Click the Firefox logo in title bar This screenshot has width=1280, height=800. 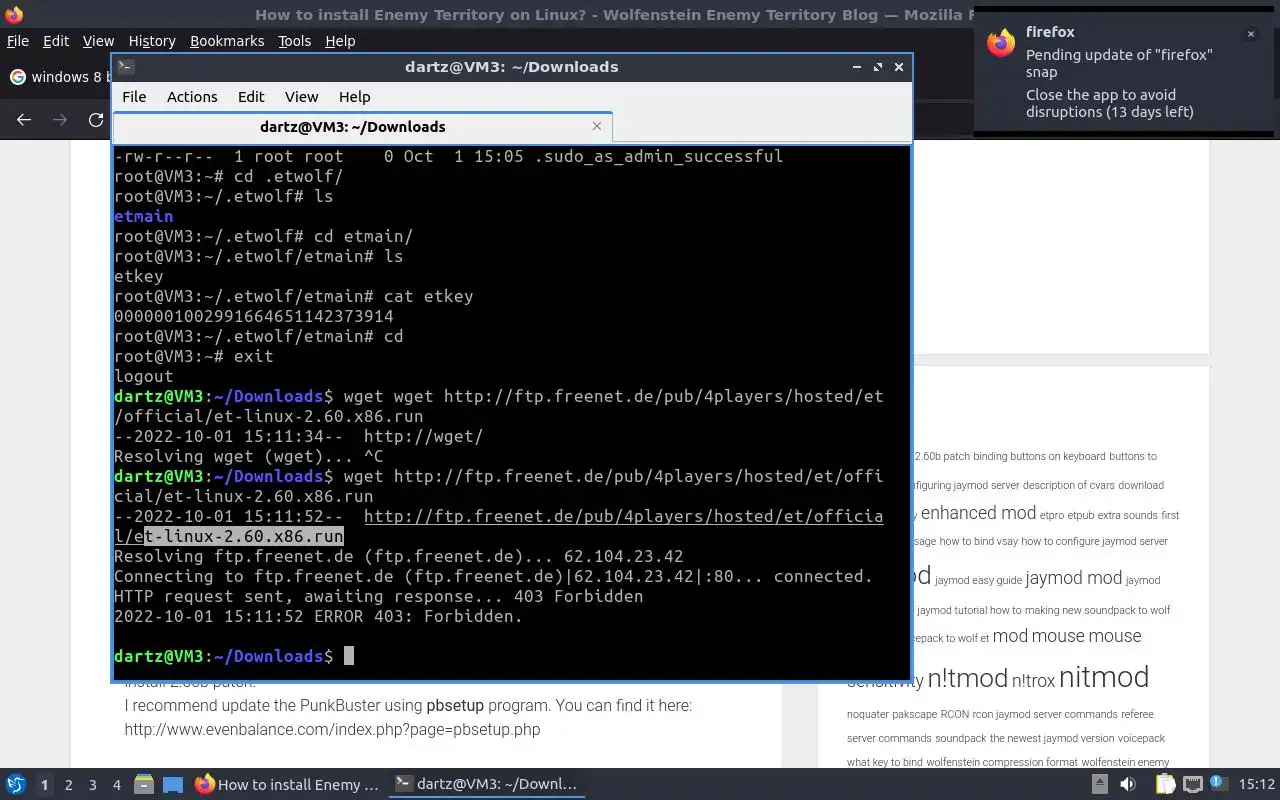pos(13,14)
